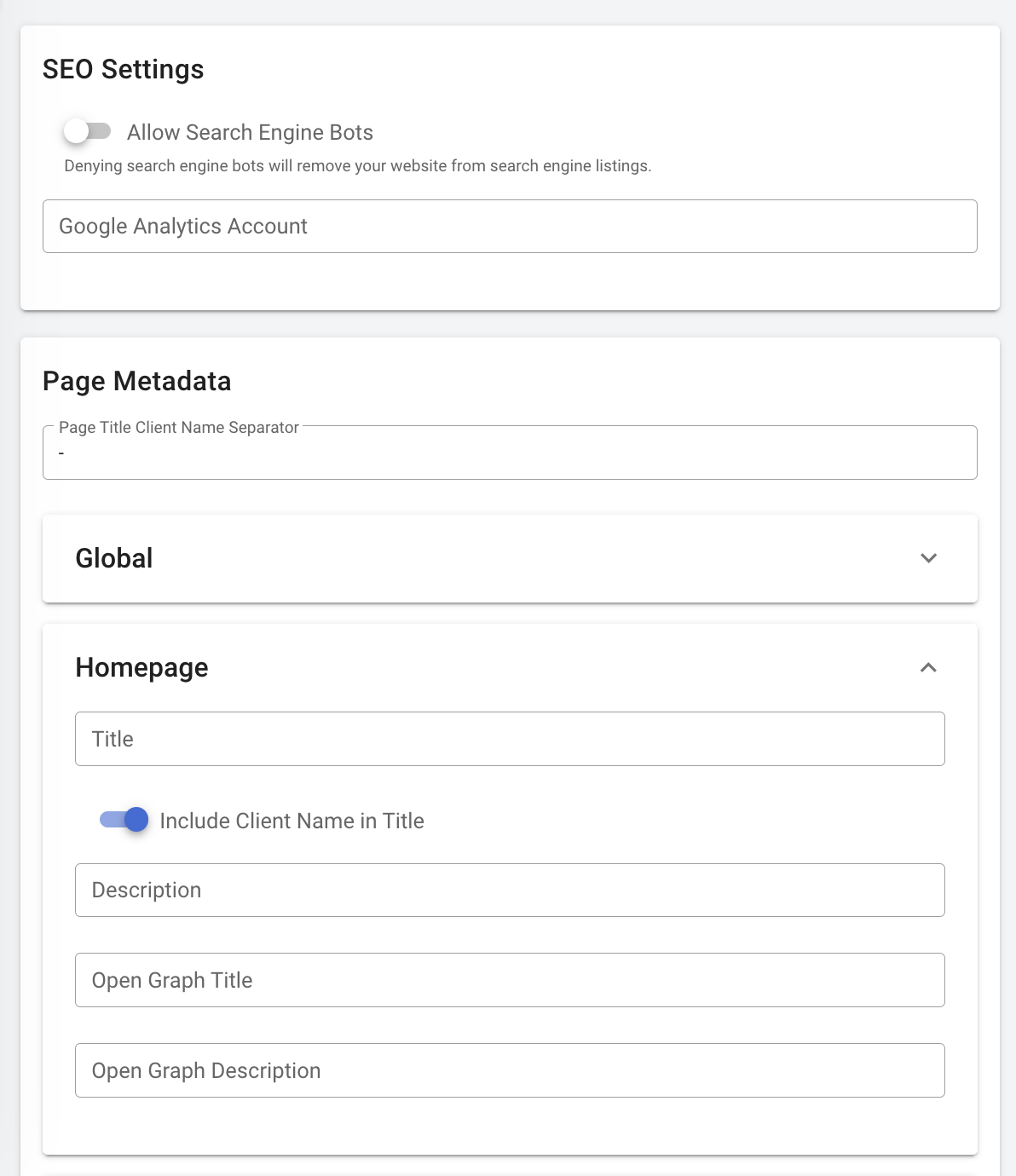The height and width of the screenshot is (1176, 1016).
Task: Click into the Open Graph Title field
Action: tap(509, 981)
